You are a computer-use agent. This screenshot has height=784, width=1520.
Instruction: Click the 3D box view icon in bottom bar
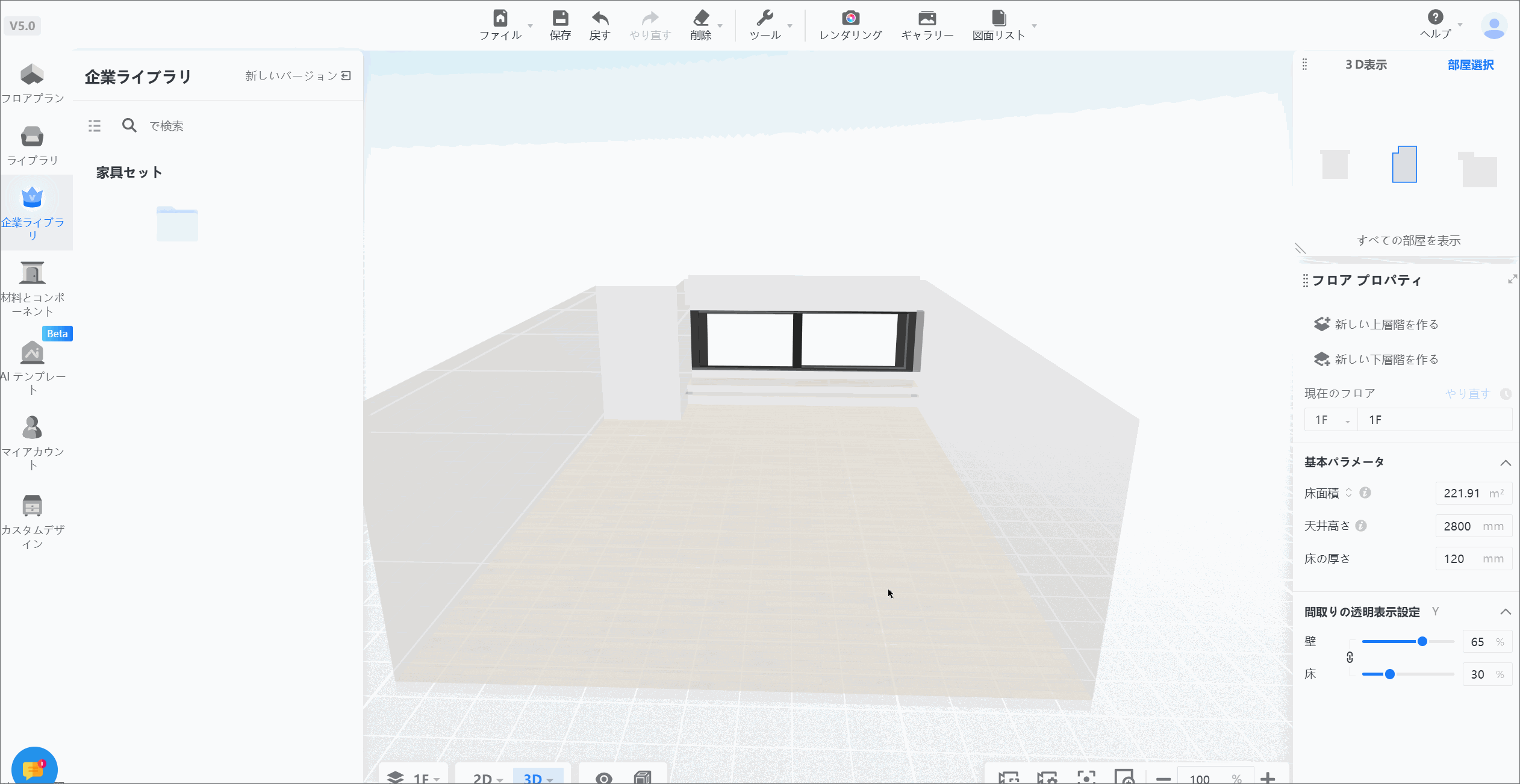643,777
